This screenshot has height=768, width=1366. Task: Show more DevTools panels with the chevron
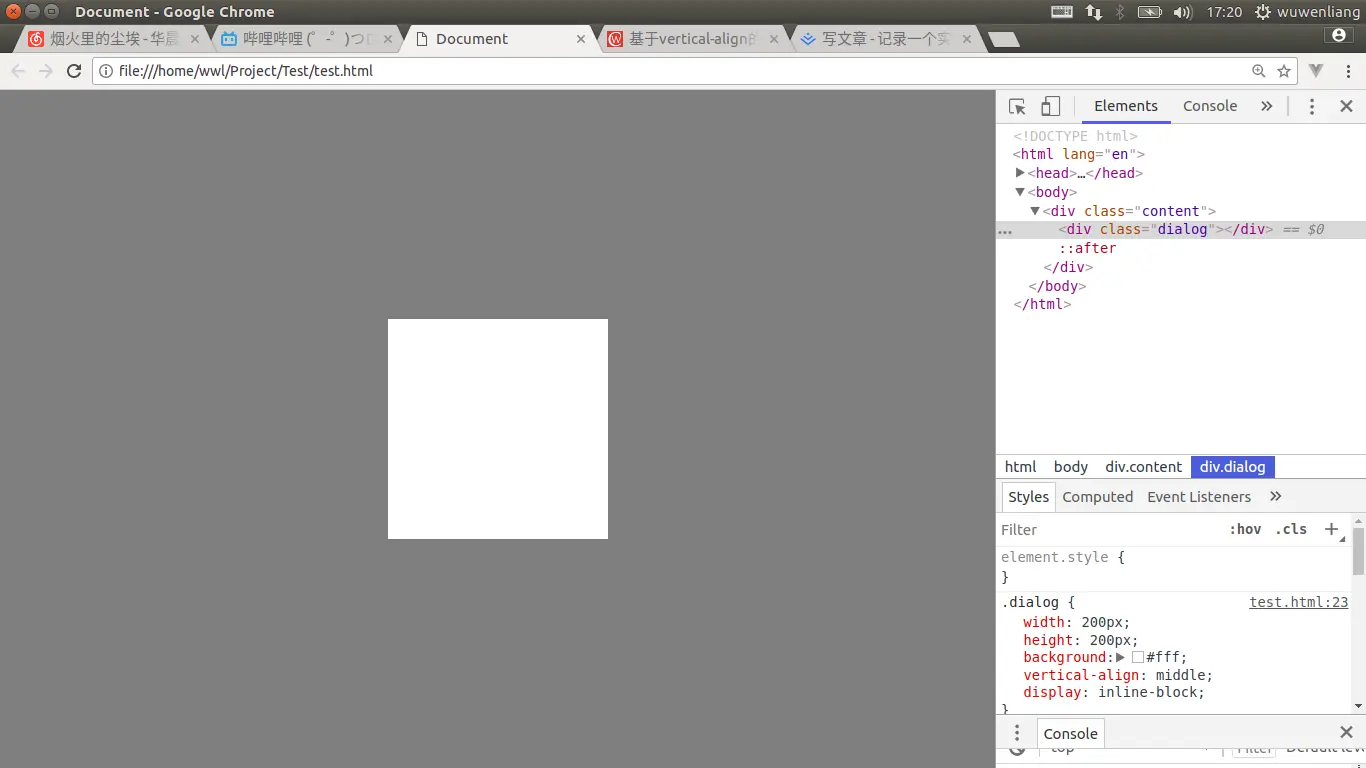click(x=1266, y=106)
